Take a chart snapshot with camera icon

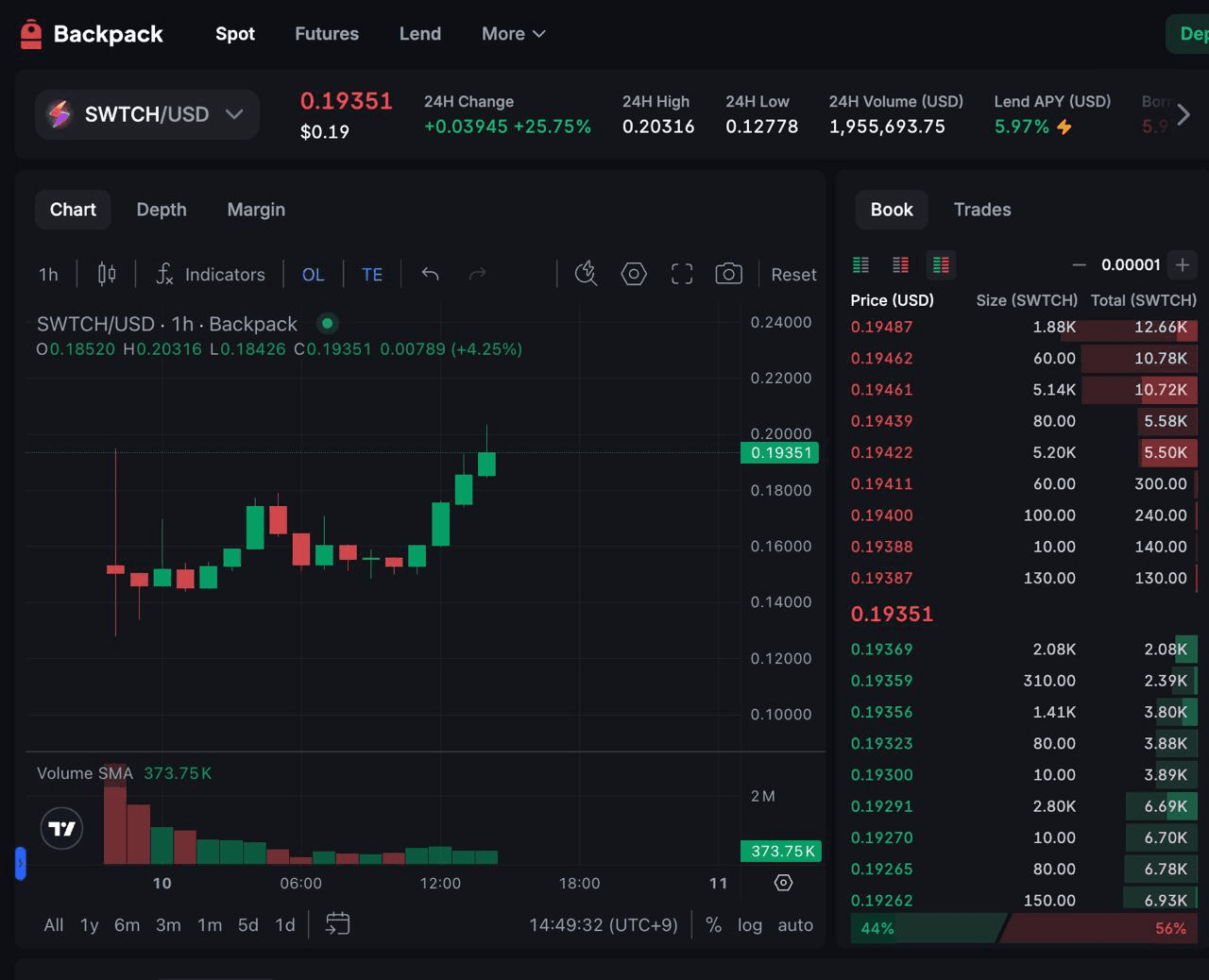(x=728, y=274)
